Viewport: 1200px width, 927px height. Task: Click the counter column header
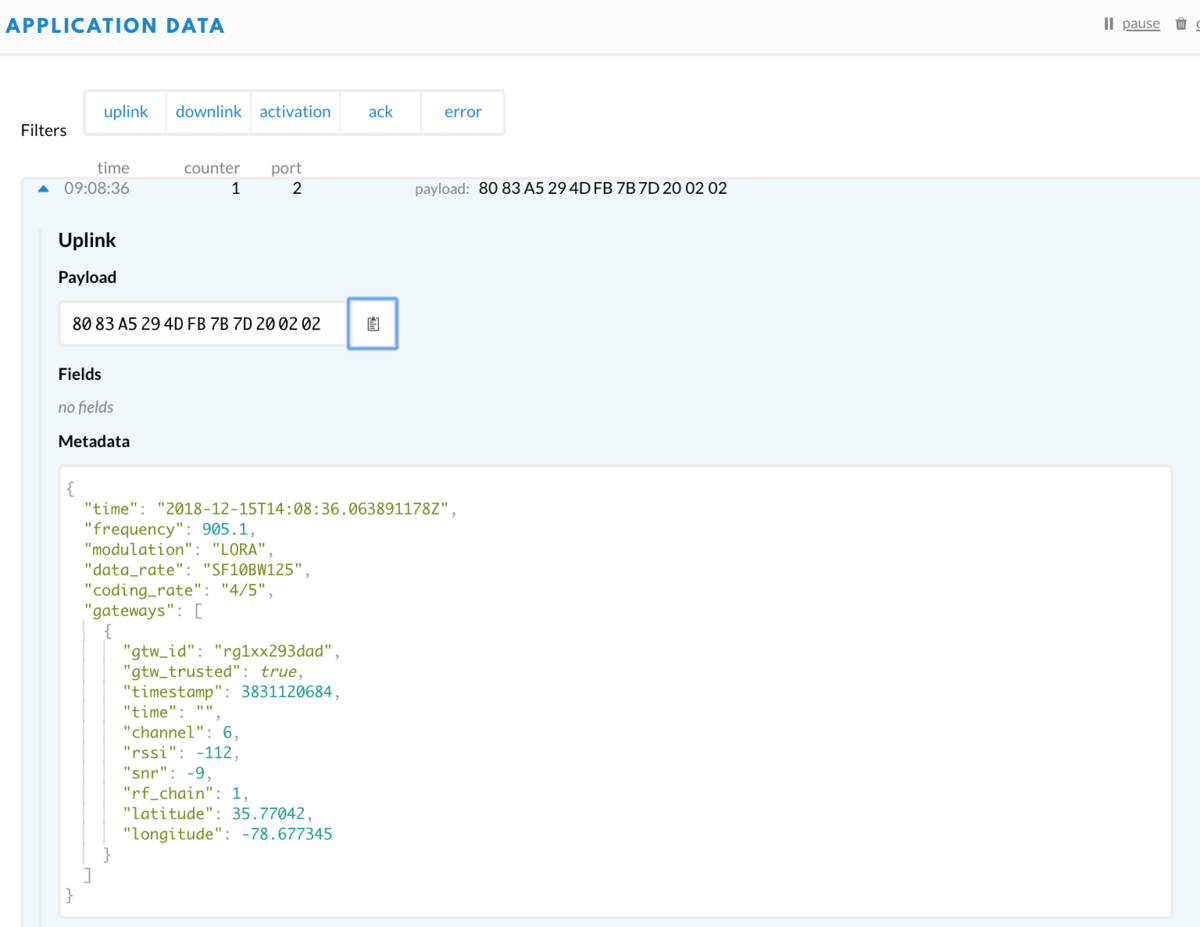pos(211,167)
